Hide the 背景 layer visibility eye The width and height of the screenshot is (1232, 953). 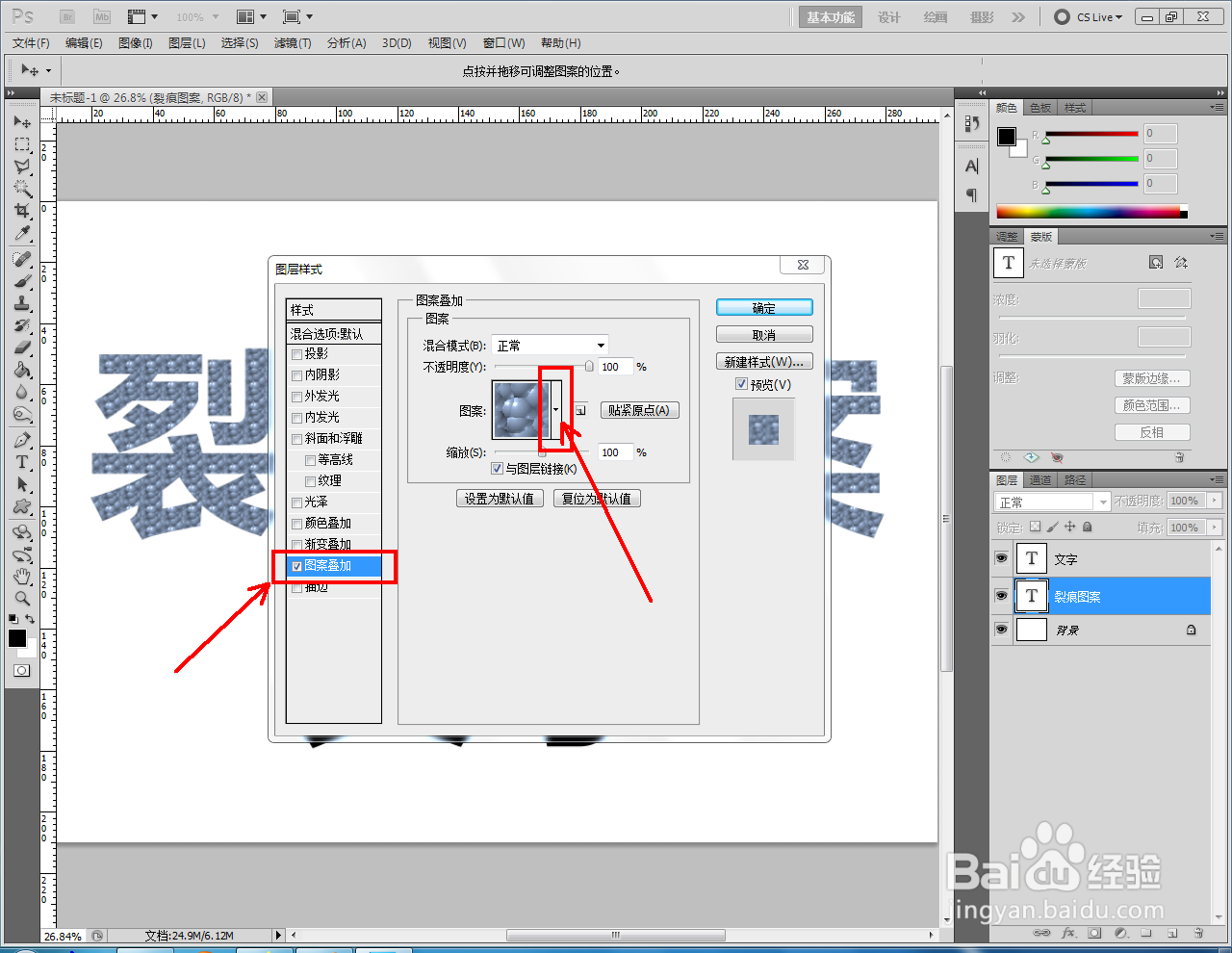pos(1001,630)
